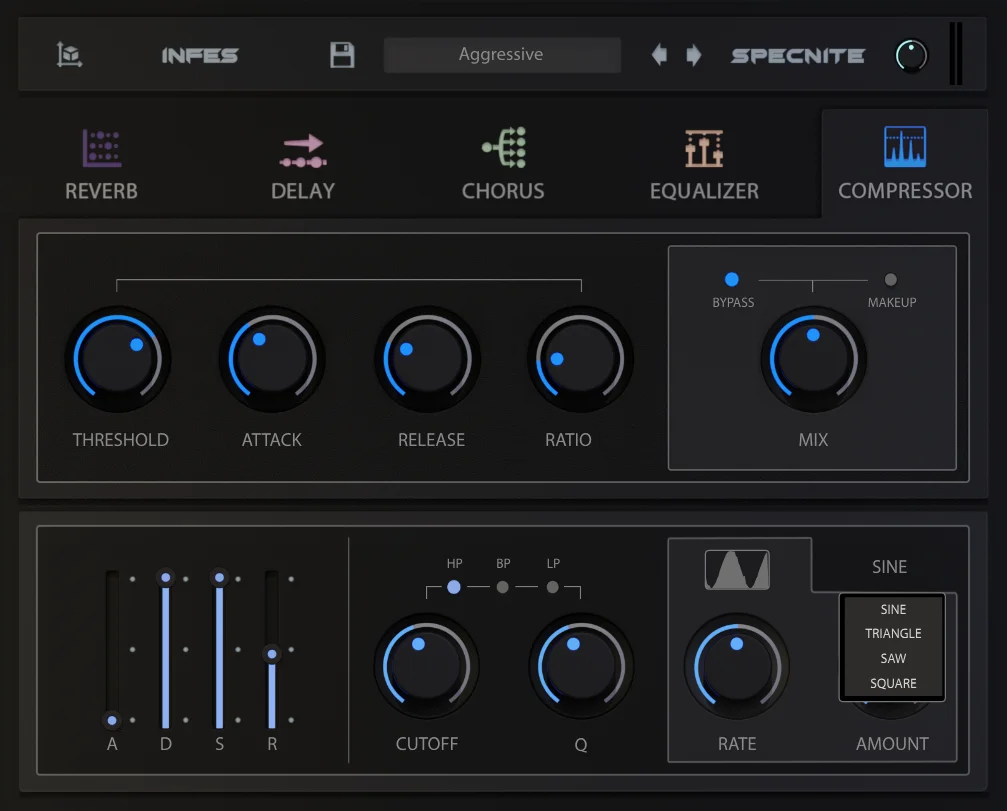Choose SQUARE from waveform list
1007x811 pixels.
click(x=893, y=683)
